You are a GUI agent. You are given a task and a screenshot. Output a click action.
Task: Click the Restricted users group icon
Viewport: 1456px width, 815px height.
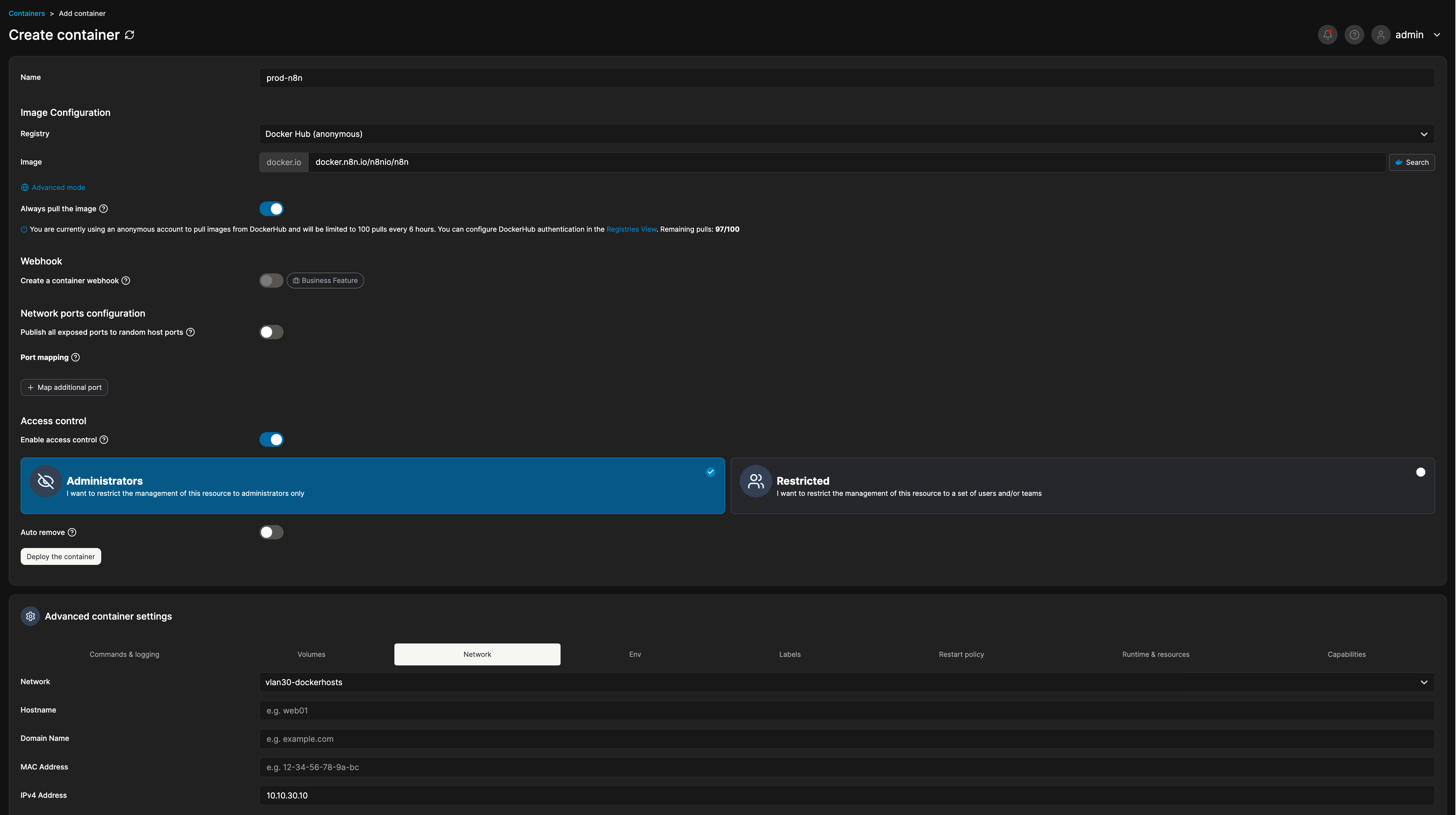(x=756, y=481)
